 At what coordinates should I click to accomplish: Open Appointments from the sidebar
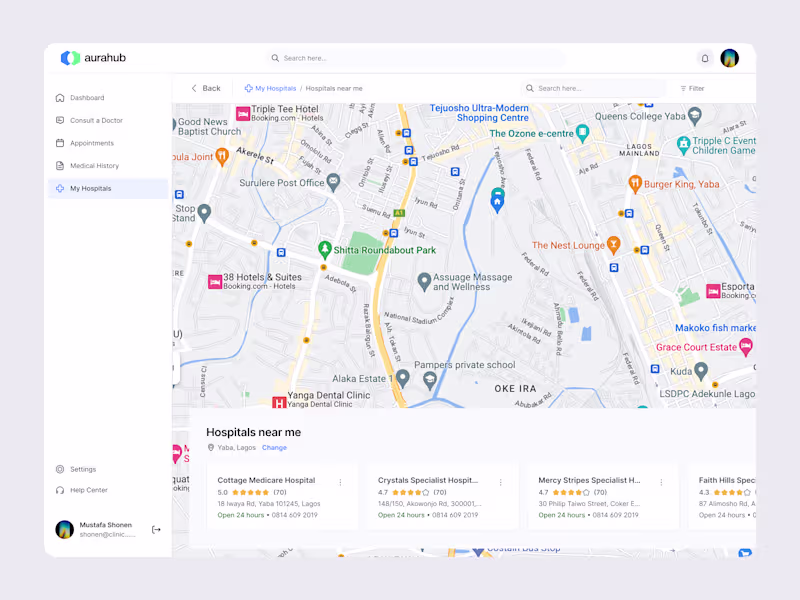click(60, 142)
